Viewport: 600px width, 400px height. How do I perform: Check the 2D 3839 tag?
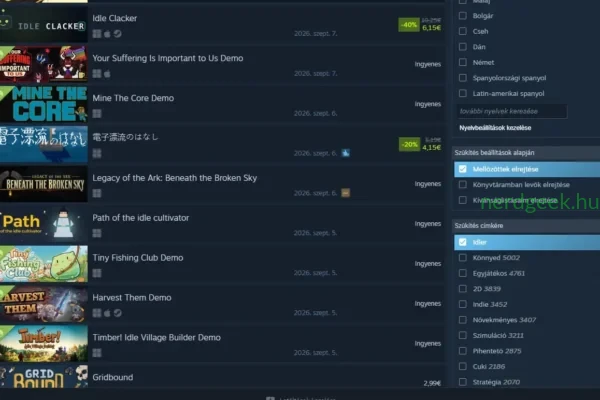(x=463, y=289)
